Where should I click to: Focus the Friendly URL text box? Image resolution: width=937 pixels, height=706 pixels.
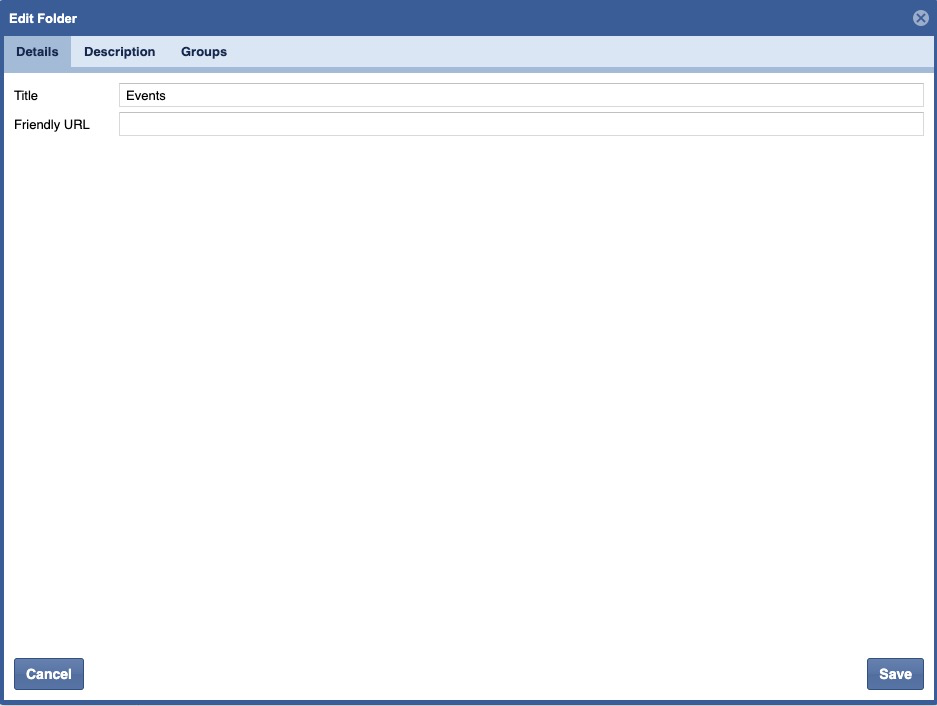click(x=520, y=125)
